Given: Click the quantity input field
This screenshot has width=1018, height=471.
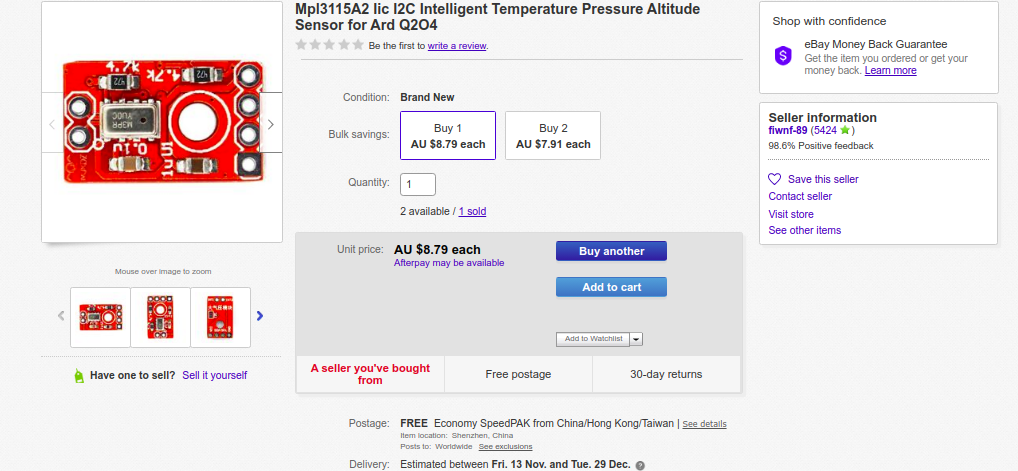Looking at the screenshot, I should [418, 184].
